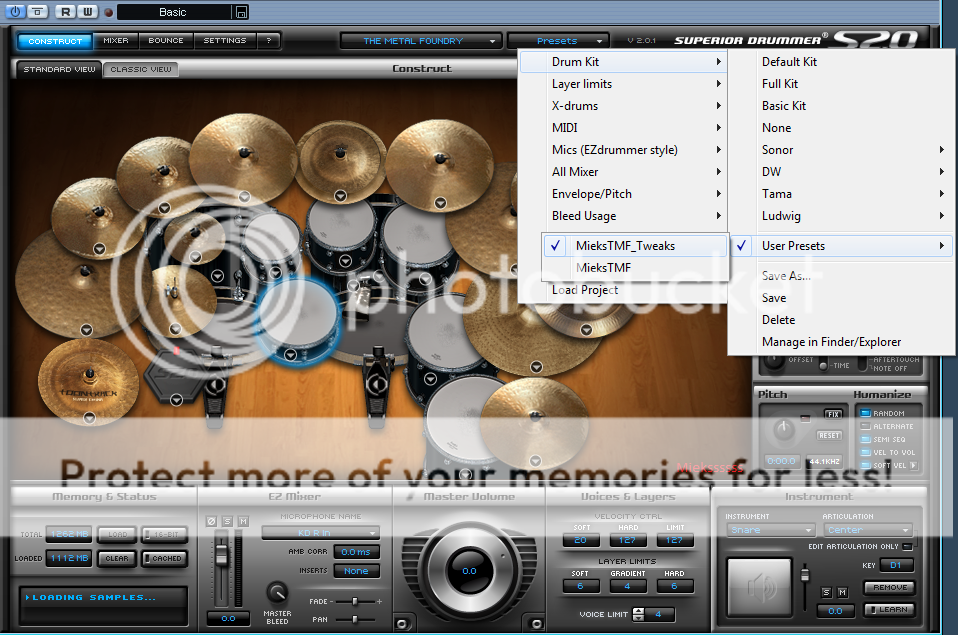Click the speaker preview pad in Instrument panel
The width and height of the screenshot is (958, 635).
[759, 587]
